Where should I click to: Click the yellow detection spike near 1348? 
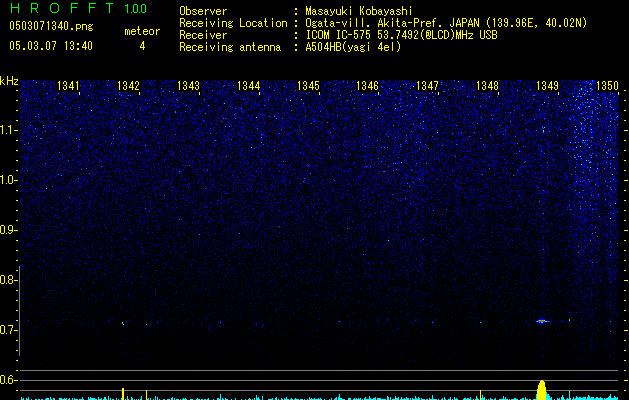pos(481,394)
